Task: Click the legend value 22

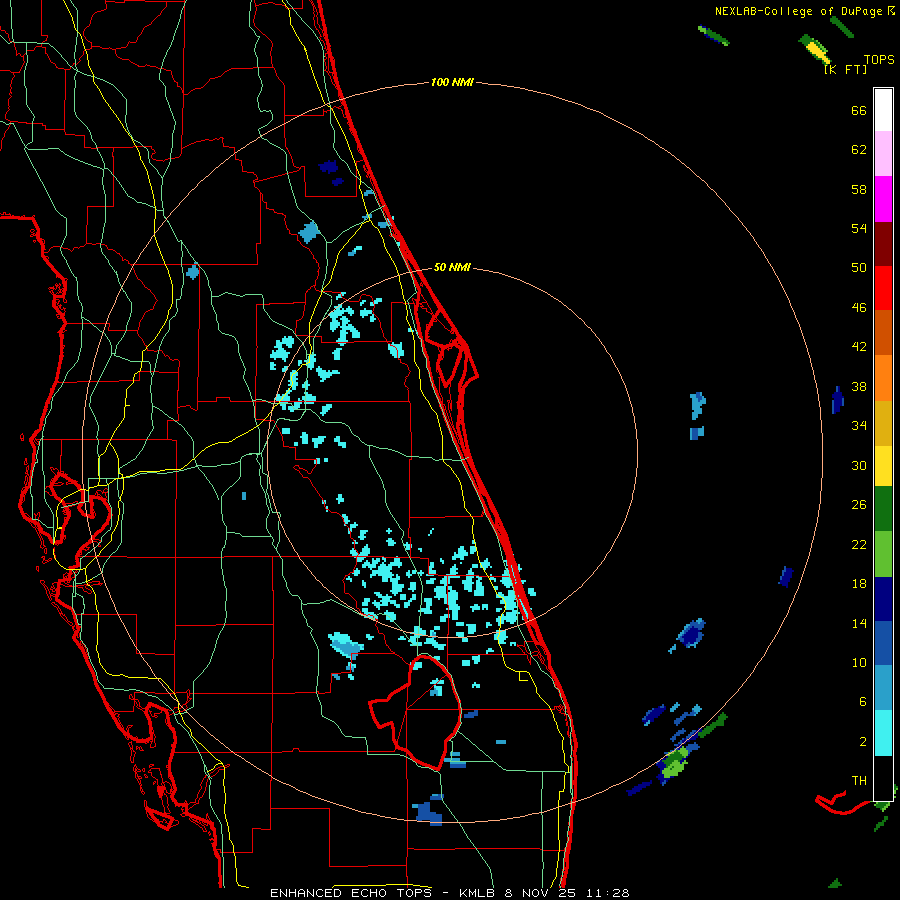Action: (859, 544)
